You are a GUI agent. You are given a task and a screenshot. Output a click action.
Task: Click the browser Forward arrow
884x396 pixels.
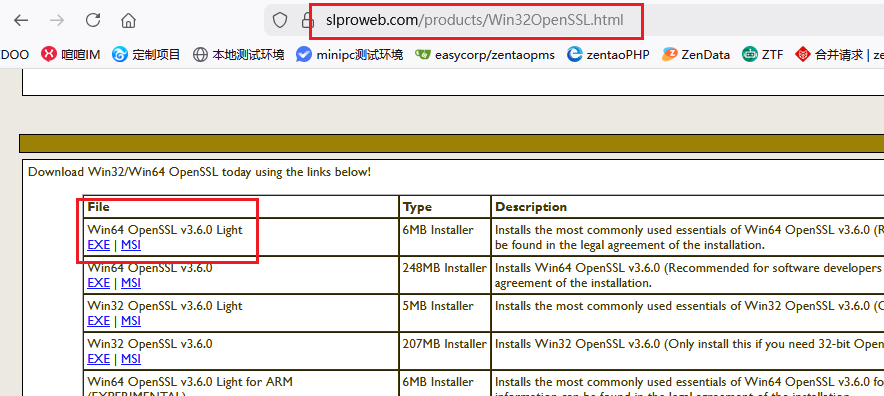57,21
